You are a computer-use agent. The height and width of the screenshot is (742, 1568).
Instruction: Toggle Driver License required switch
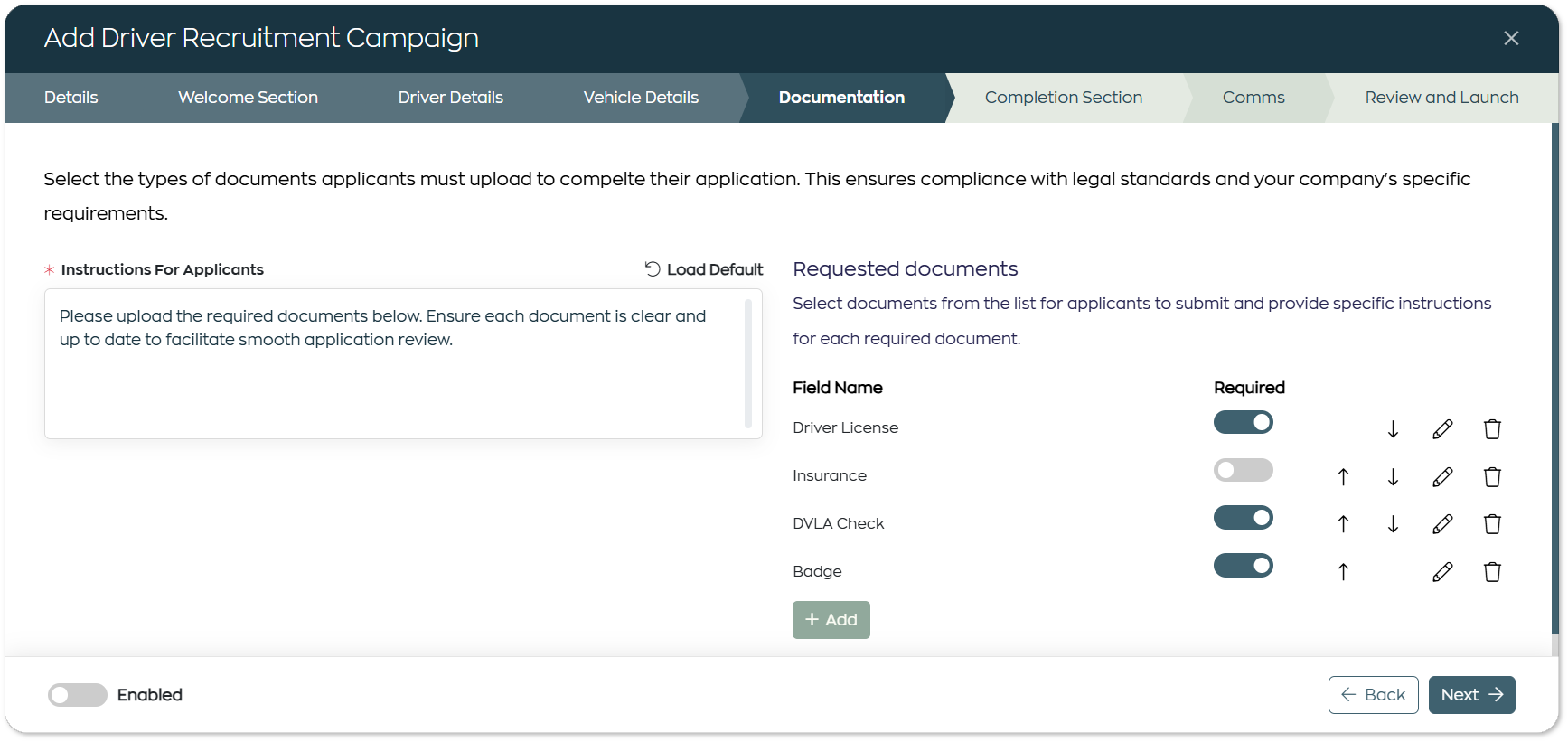[1243, 422]
